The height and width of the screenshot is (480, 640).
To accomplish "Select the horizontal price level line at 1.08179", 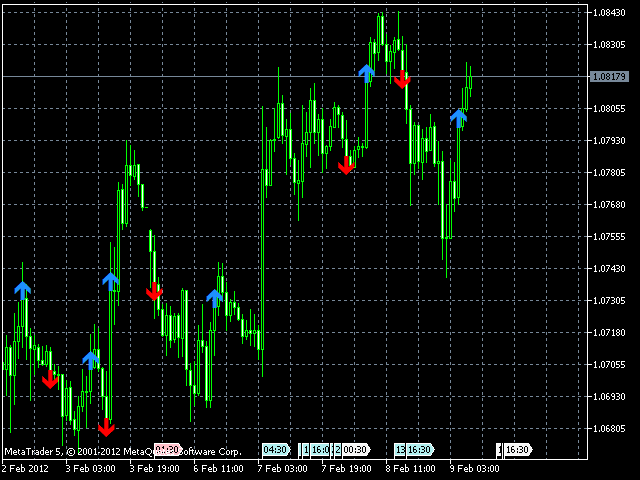I will point(295,76).
